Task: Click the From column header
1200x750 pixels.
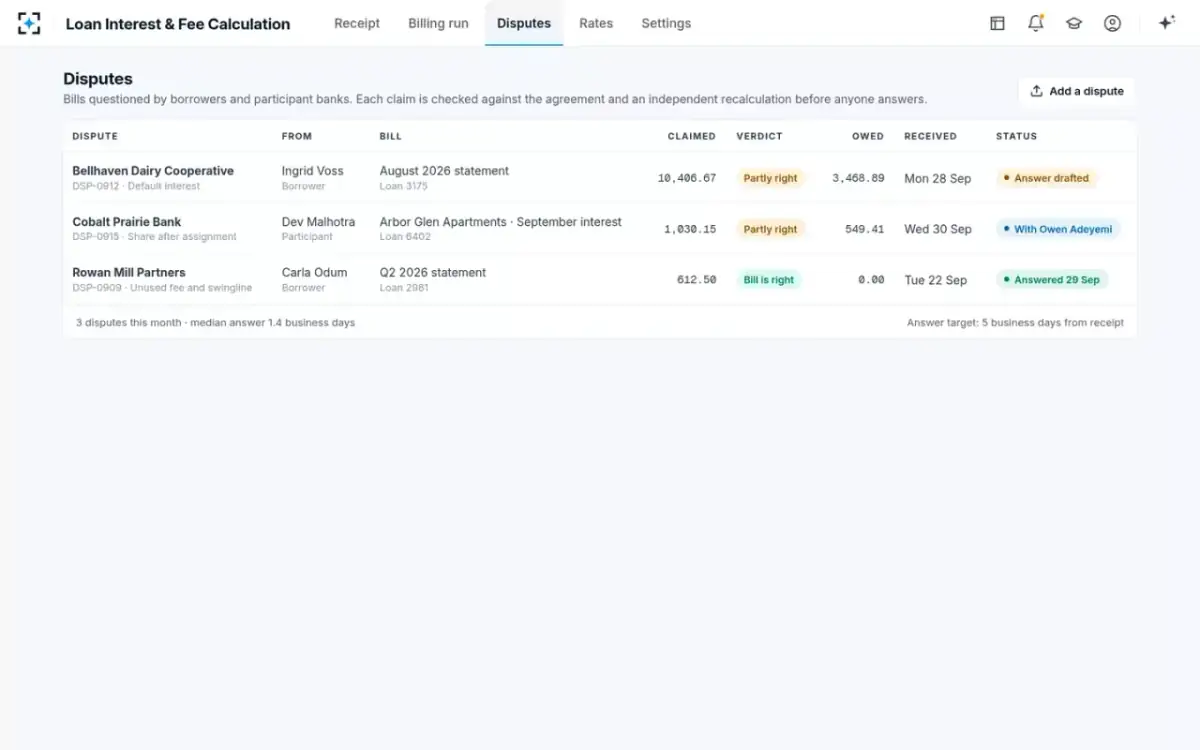Action: point(297,136)
